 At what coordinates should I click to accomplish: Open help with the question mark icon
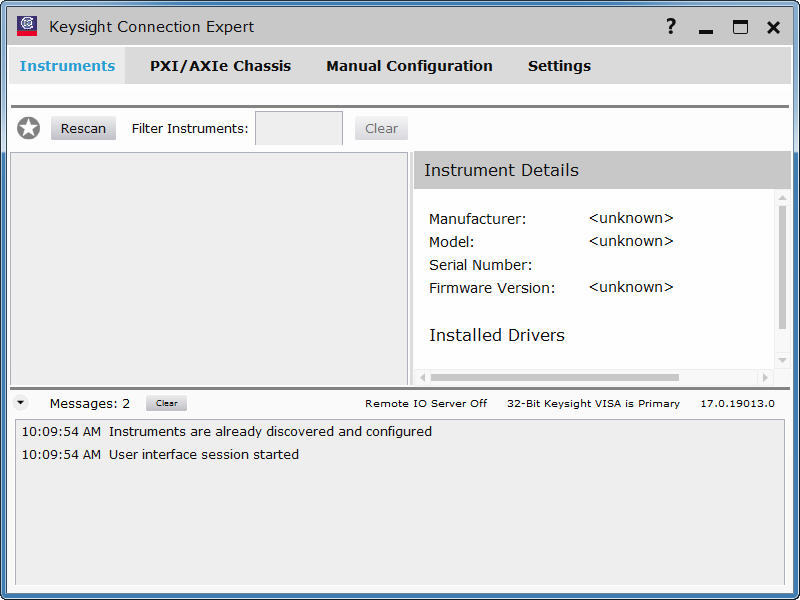point(671,27)
